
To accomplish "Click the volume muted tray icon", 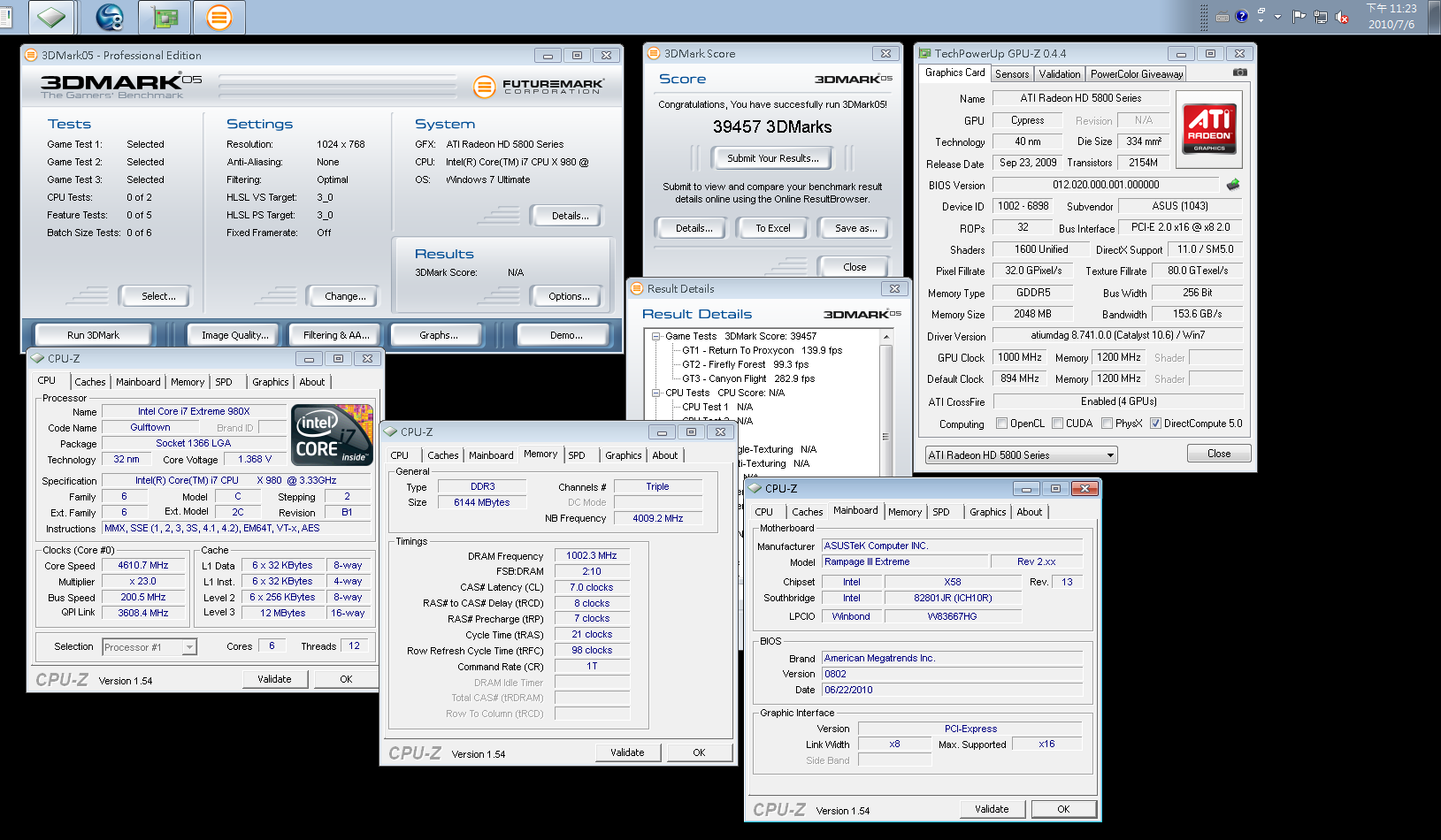I will pos(1342,17).
